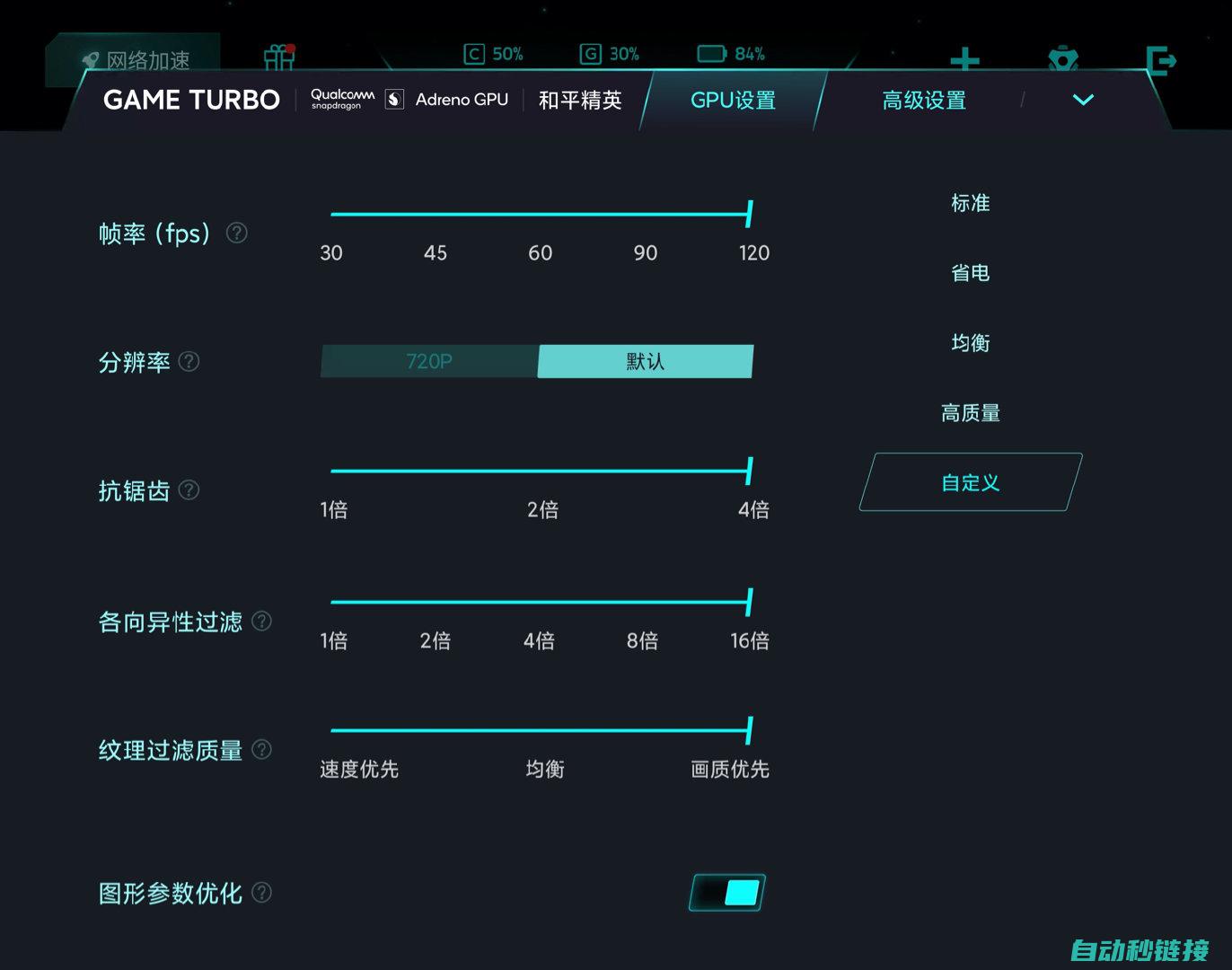Viewport: 1232px width, 970px height.
Task: Select the 自定义 preset
Action: [x=971, y=482]
